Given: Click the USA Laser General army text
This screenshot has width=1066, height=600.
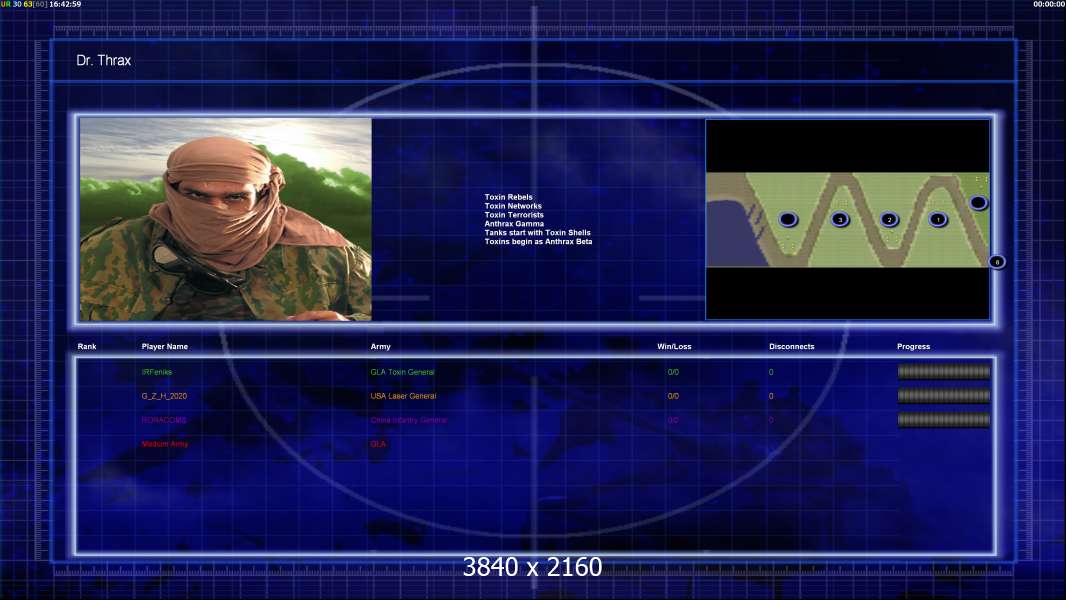Looking at the screenshot, I should [x=403, y=396].
